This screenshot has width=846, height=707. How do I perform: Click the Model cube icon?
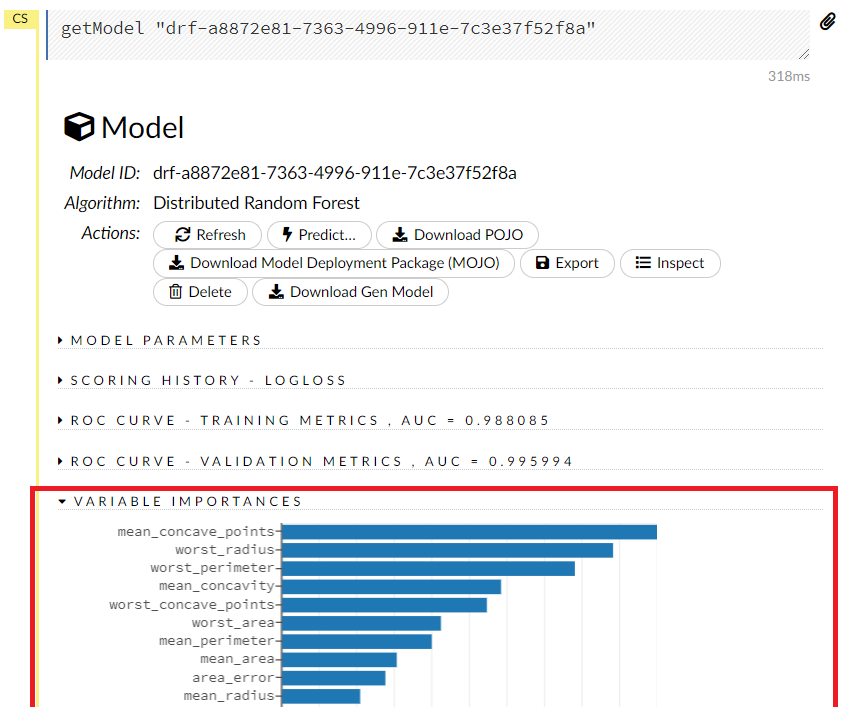pos(79,127)
